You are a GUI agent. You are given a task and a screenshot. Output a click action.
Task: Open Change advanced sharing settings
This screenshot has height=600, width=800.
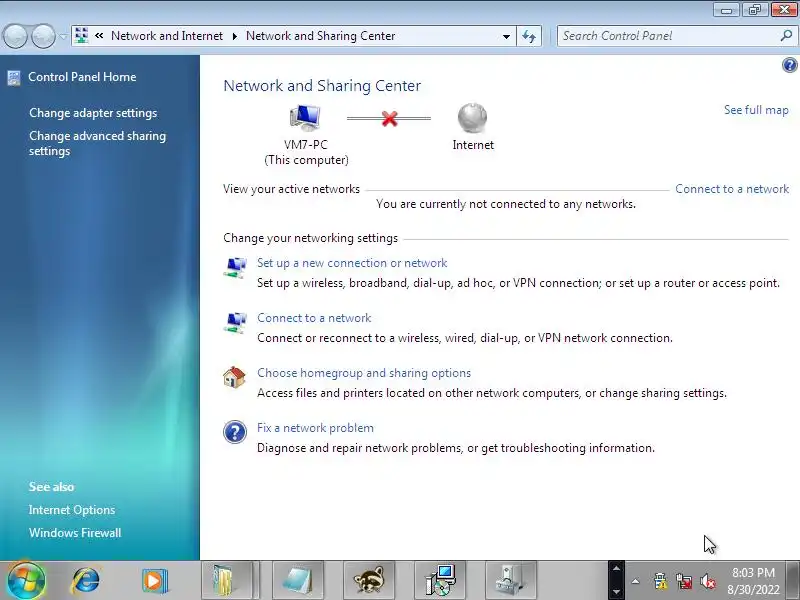pos(97,143)
